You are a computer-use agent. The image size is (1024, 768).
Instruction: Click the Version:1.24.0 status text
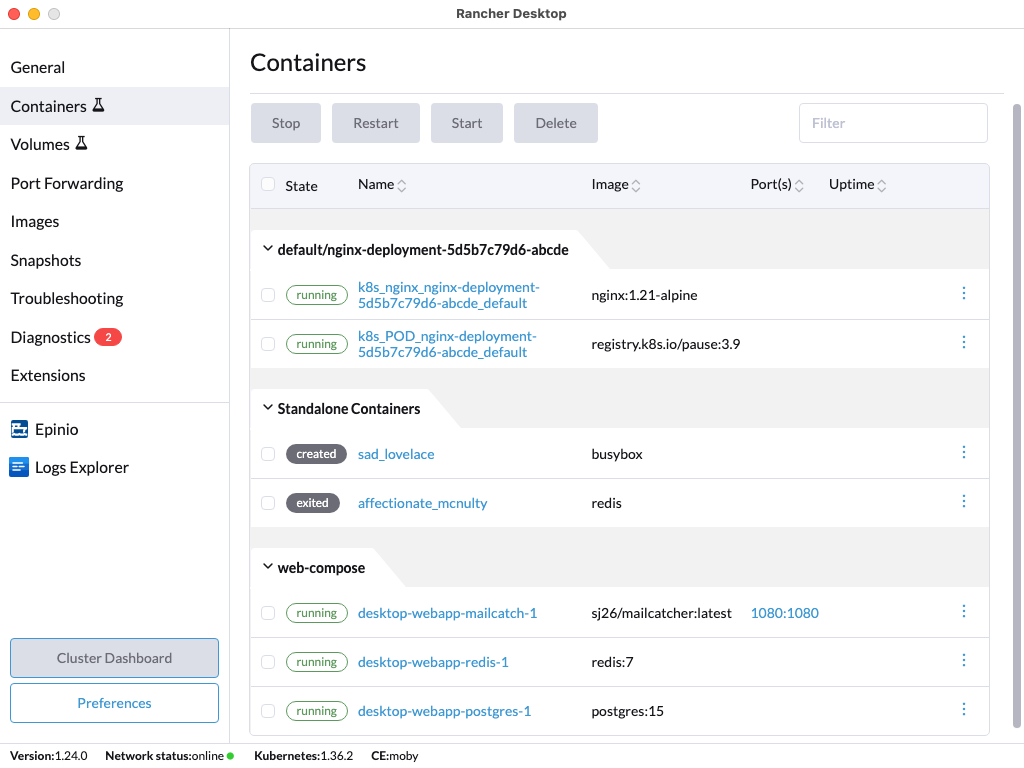pos(48,756)
